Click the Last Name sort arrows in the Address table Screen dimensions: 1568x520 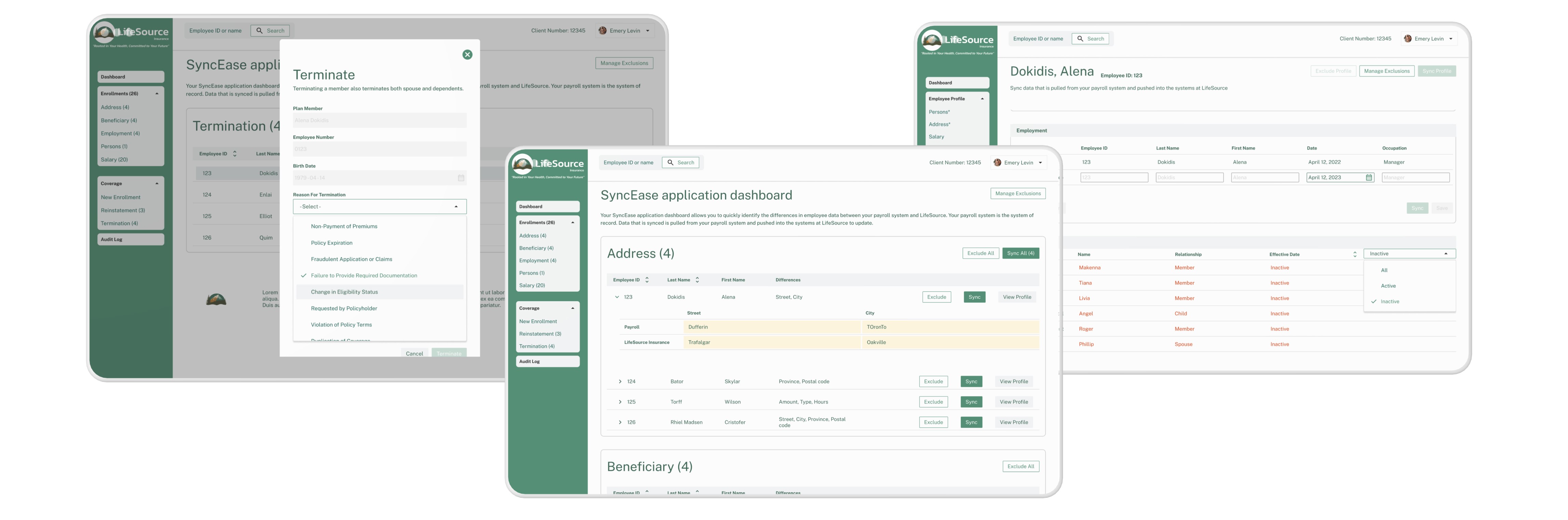coord(697,280)
